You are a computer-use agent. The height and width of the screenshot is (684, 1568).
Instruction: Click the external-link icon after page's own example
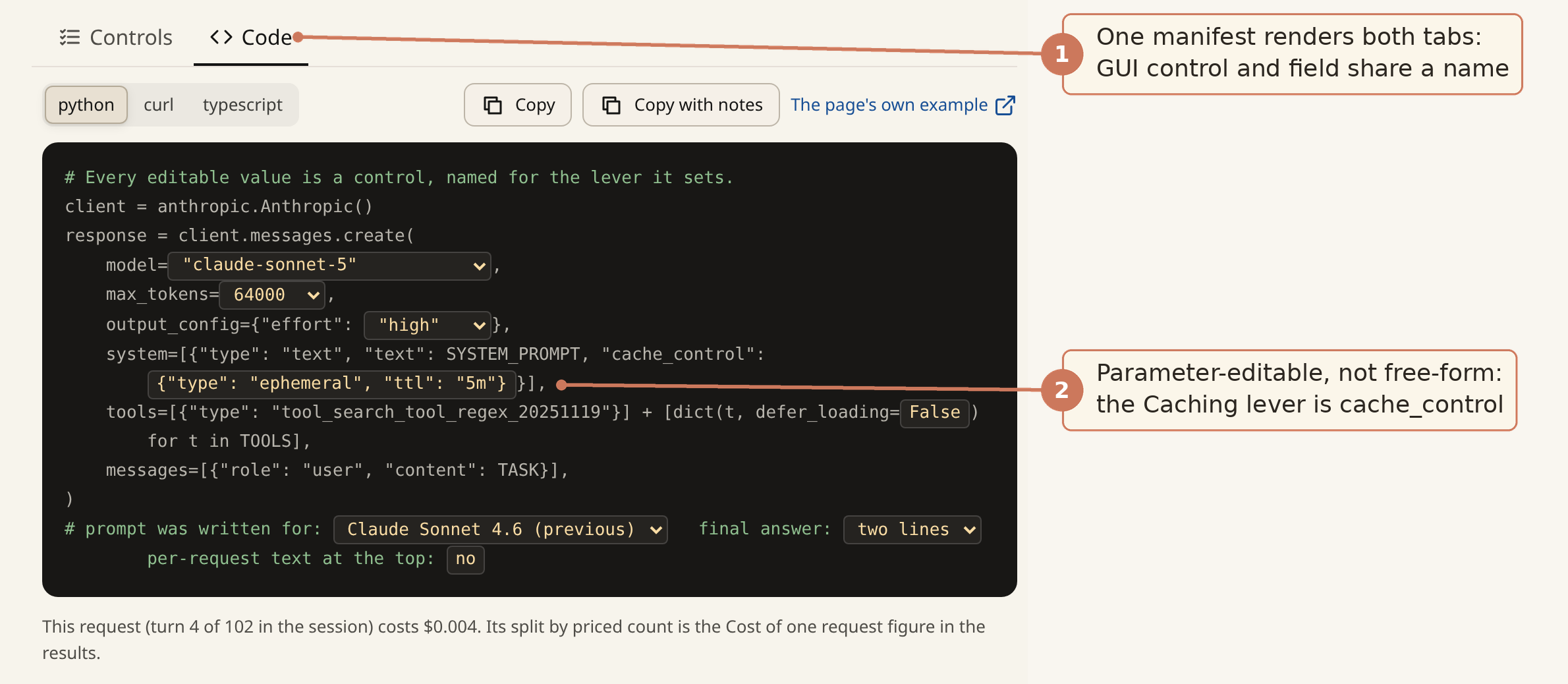coord(1005,105)
